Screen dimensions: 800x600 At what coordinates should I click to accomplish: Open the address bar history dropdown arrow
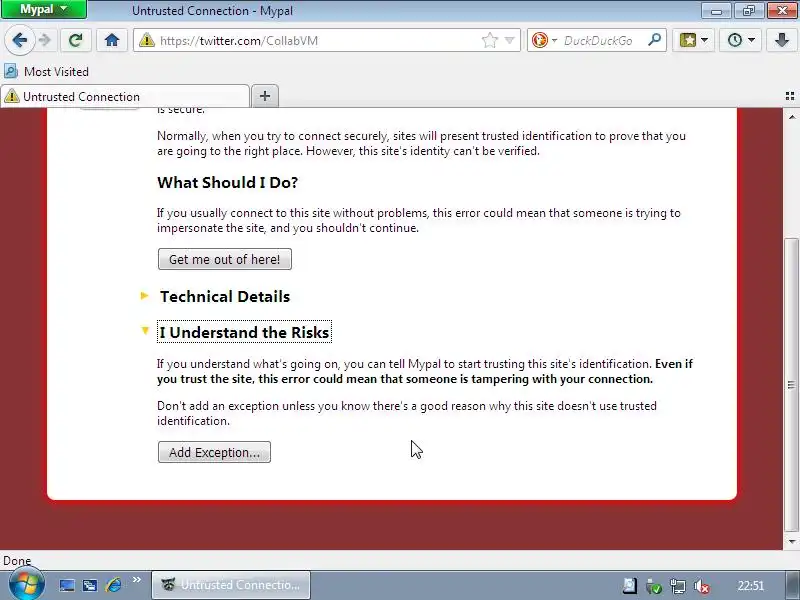509,40
